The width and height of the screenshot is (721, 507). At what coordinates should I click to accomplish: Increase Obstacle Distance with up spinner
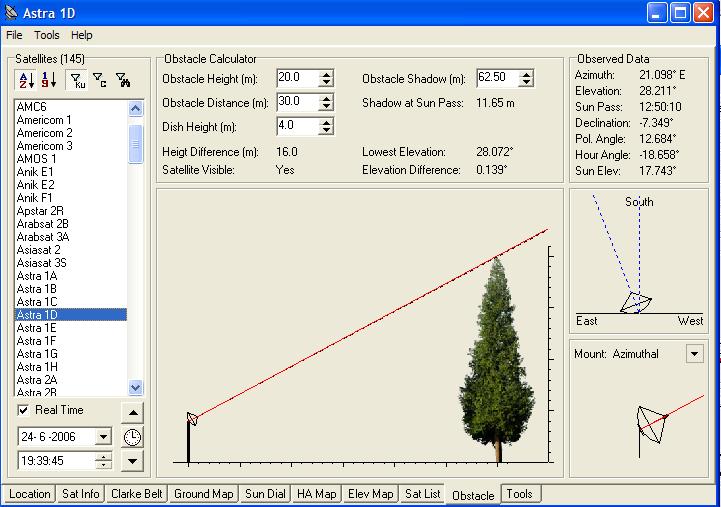pos(326,98)
